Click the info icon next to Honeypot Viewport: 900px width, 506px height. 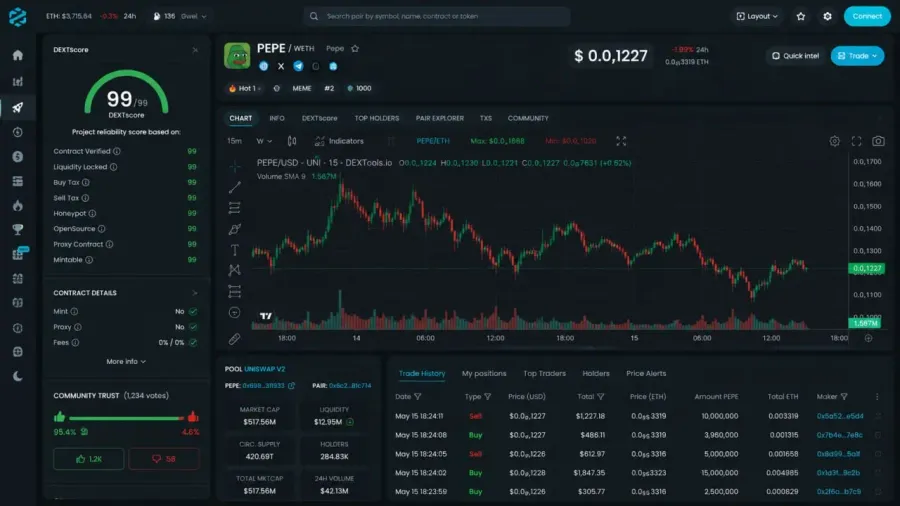coord(92,213)
